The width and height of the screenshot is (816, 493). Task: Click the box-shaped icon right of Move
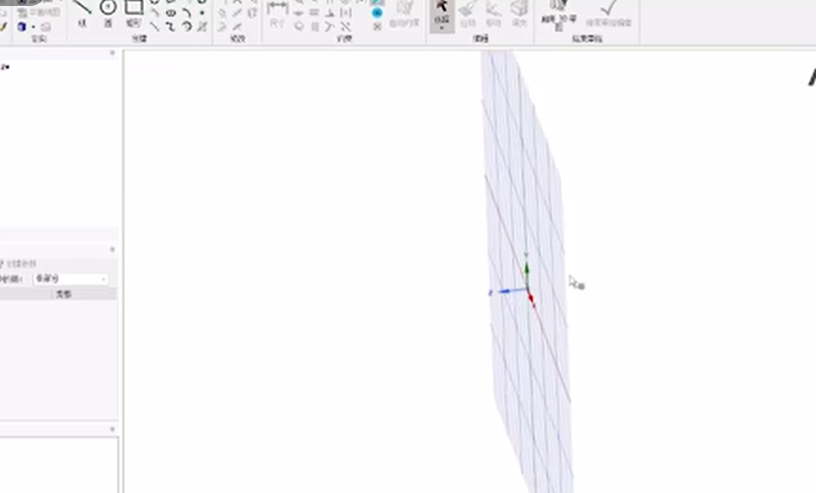point(519,8)
